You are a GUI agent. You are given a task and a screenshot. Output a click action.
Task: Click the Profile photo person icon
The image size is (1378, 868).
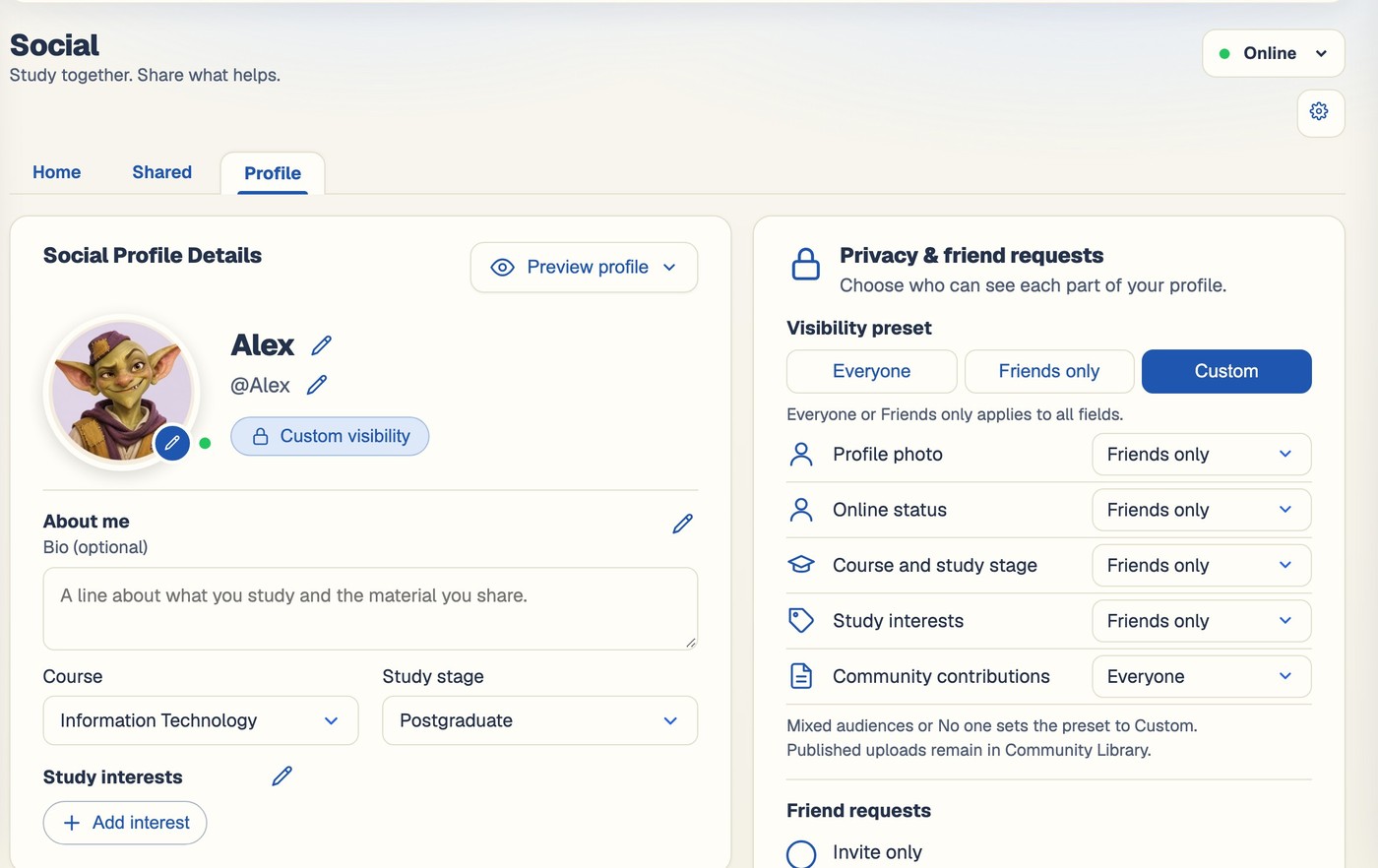[801, 454]
